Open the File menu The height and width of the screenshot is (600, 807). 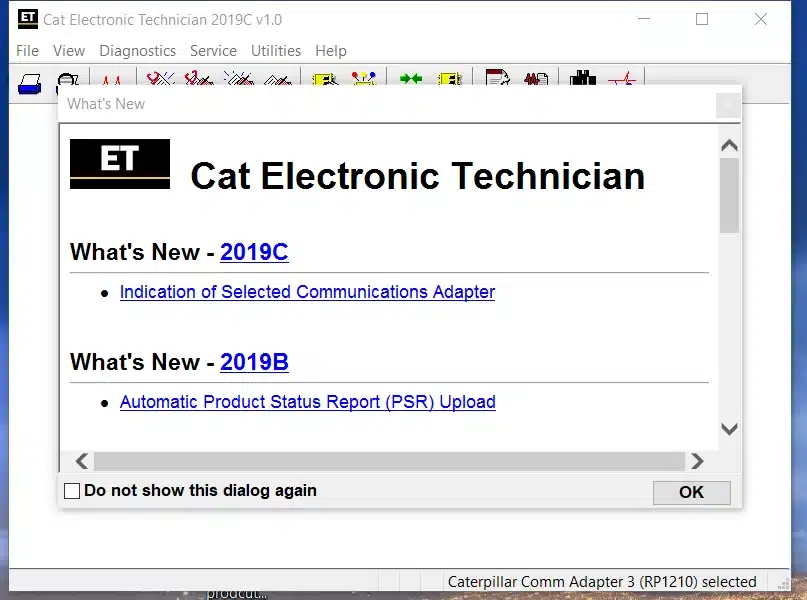pyautogui.click(x=27, y=51)
